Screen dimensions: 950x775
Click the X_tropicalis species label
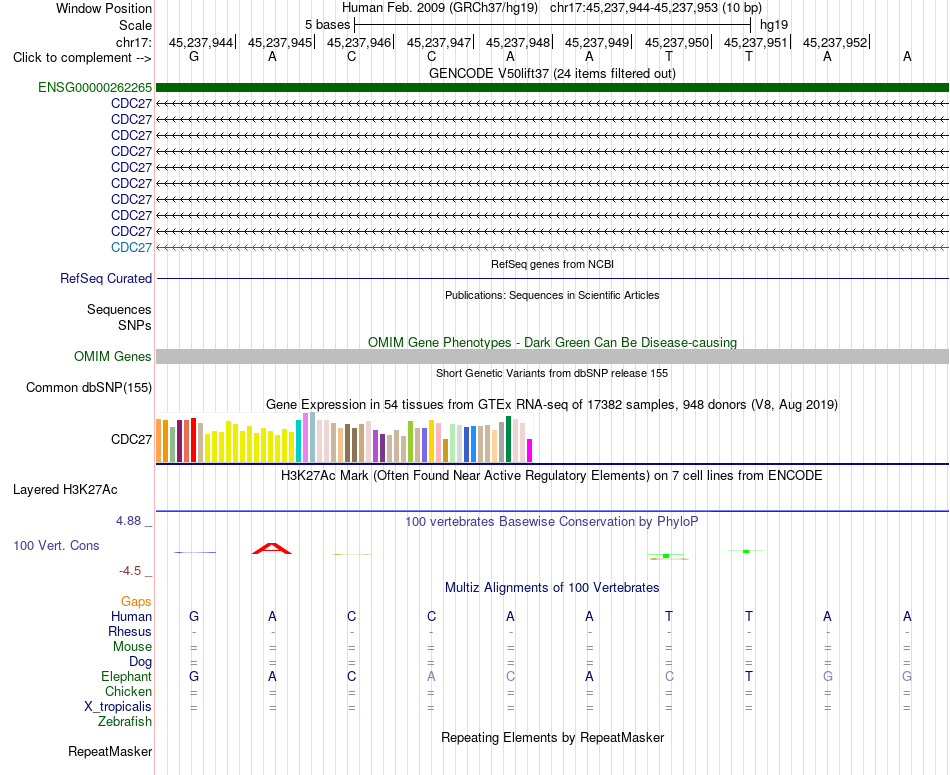tap(118, 707)
